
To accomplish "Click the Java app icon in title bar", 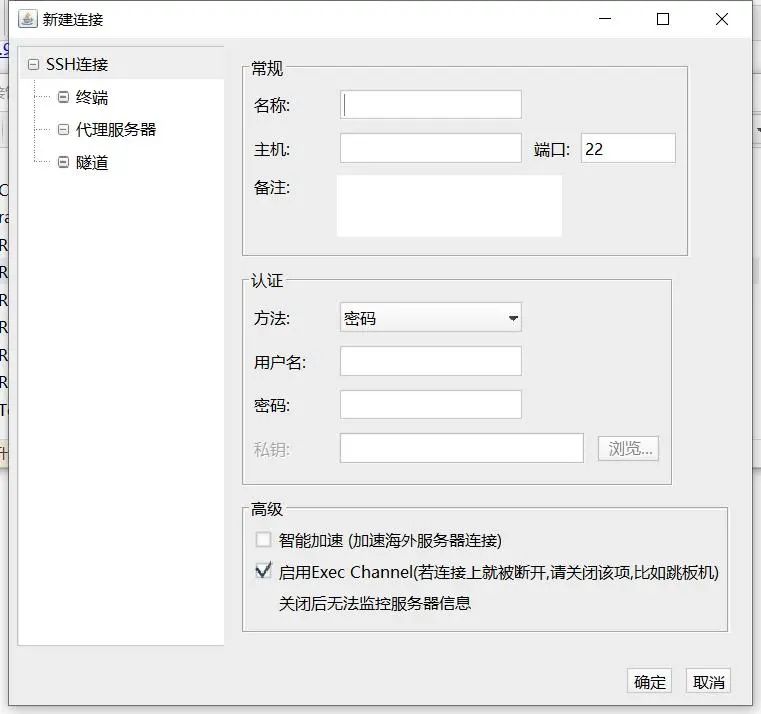I will 27,19.
